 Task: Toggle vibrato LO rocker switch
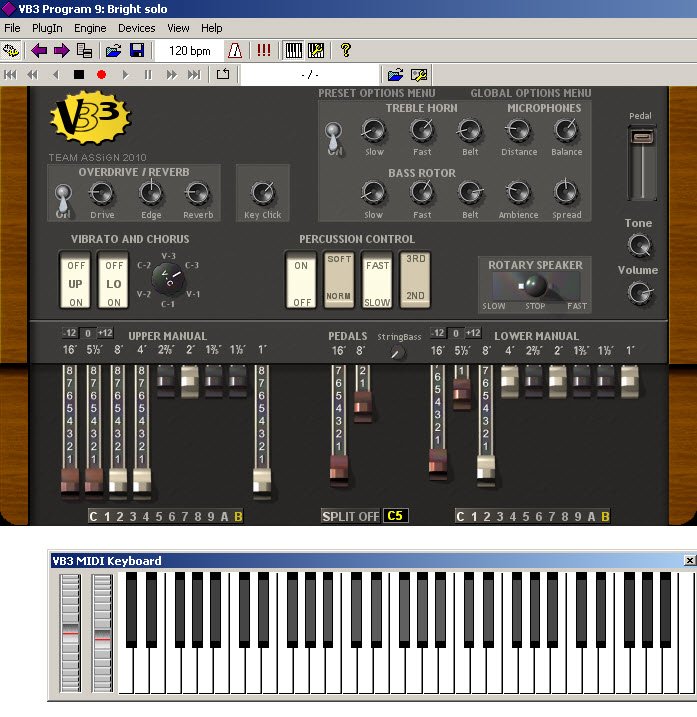[x=113, y=280]
